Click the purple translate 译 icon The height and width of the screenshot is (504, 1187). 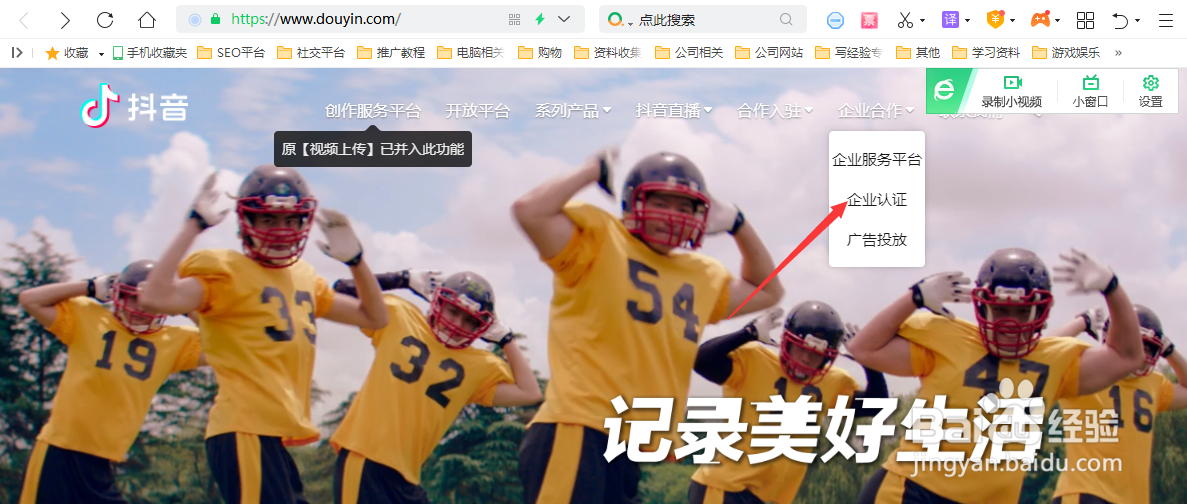point(950,20)
